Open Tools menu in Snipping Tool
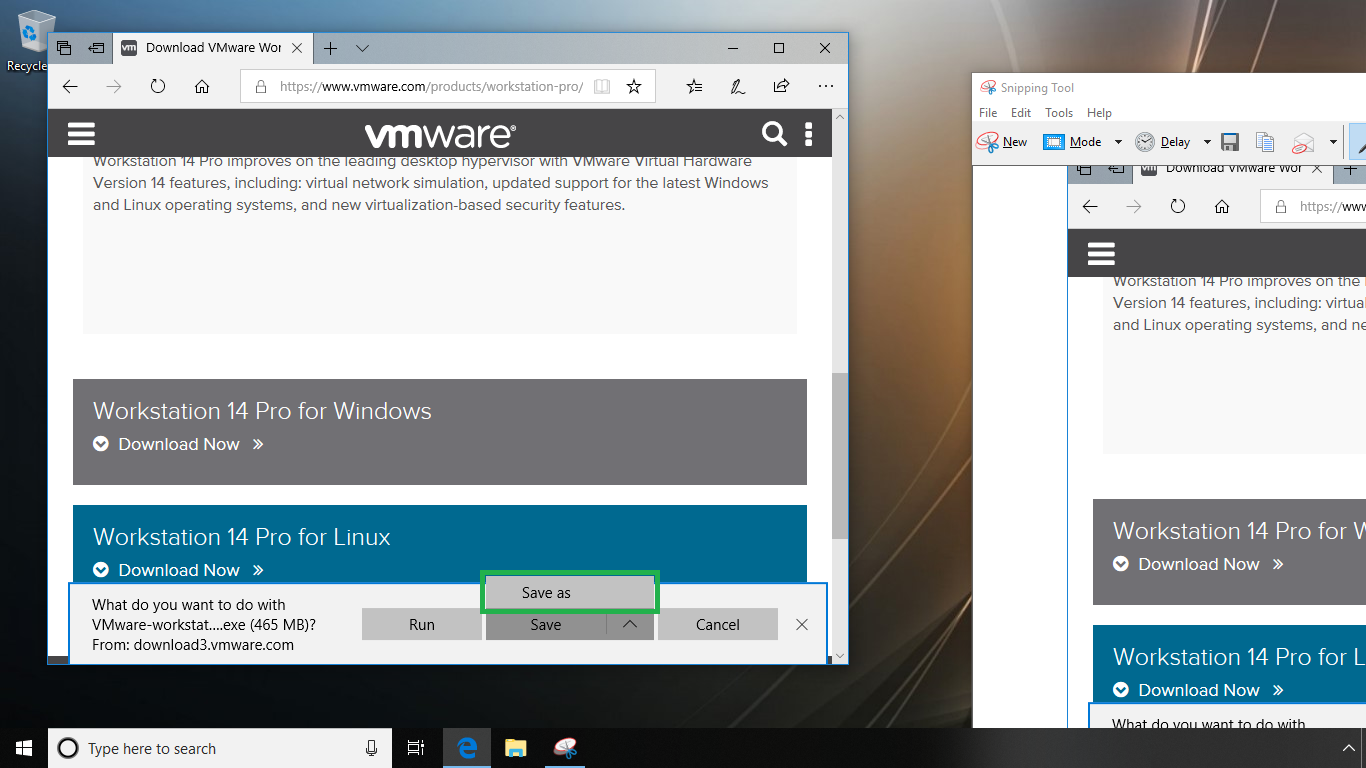The image size is (1366, 768). [1059, 113]
